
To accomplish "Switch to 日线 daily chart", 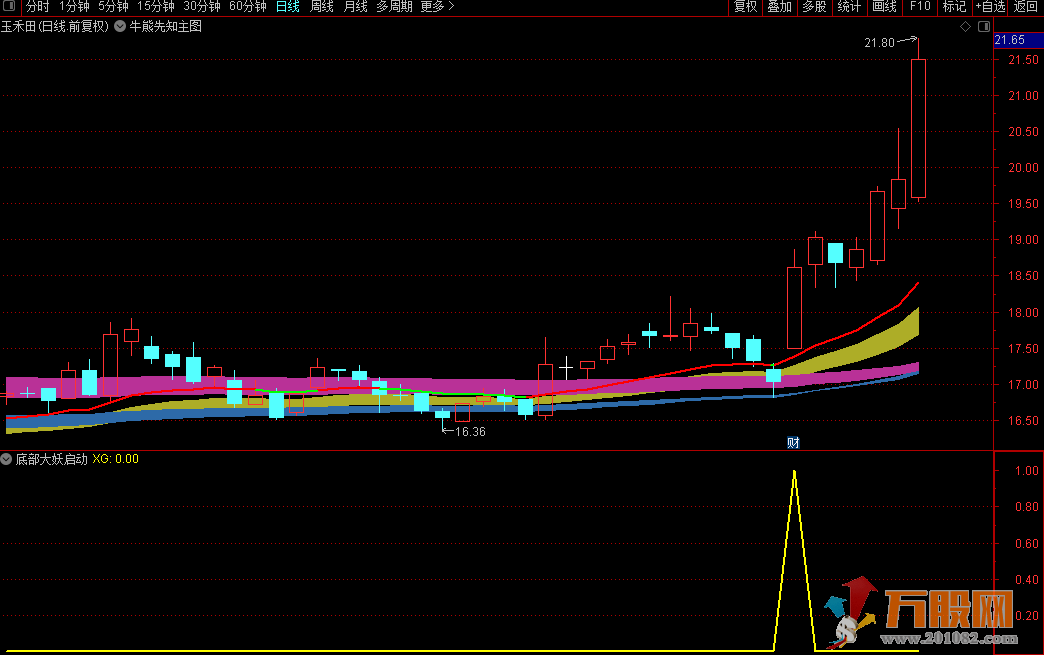I will pyautogui.click(x=288, y=7).
